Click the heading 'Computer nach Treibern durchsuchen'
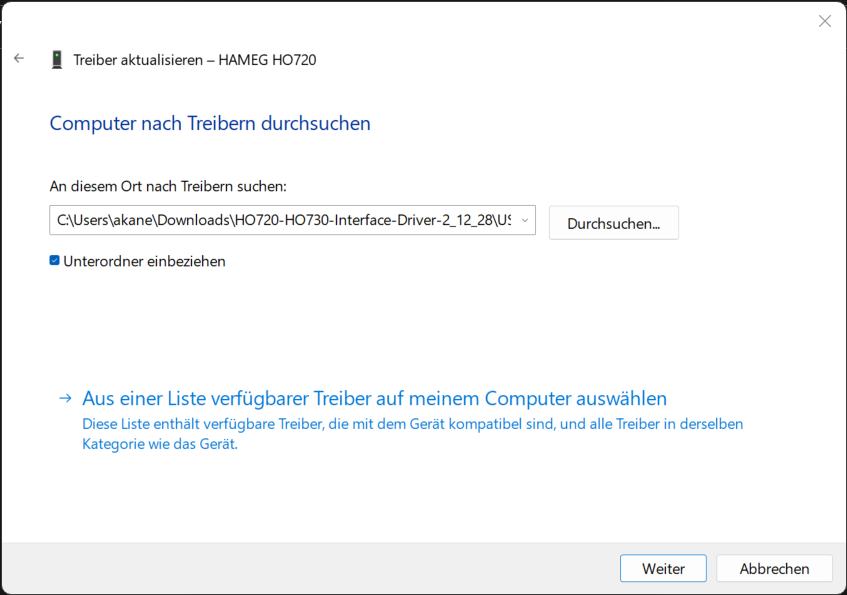847x595 pixels. (x=210, y=123)
